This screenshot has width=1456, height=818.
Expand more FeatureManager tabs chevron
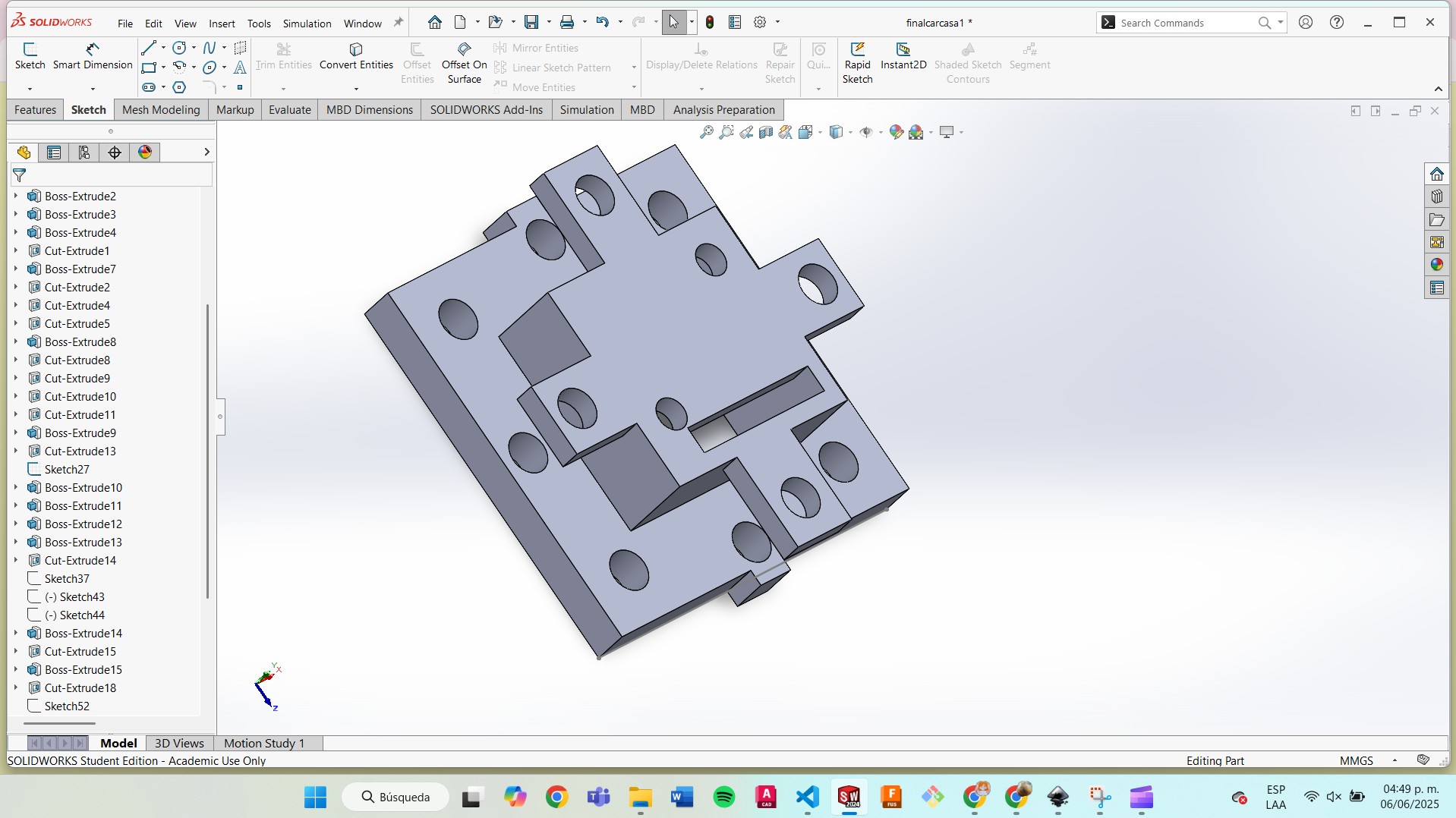coord(206,153)
